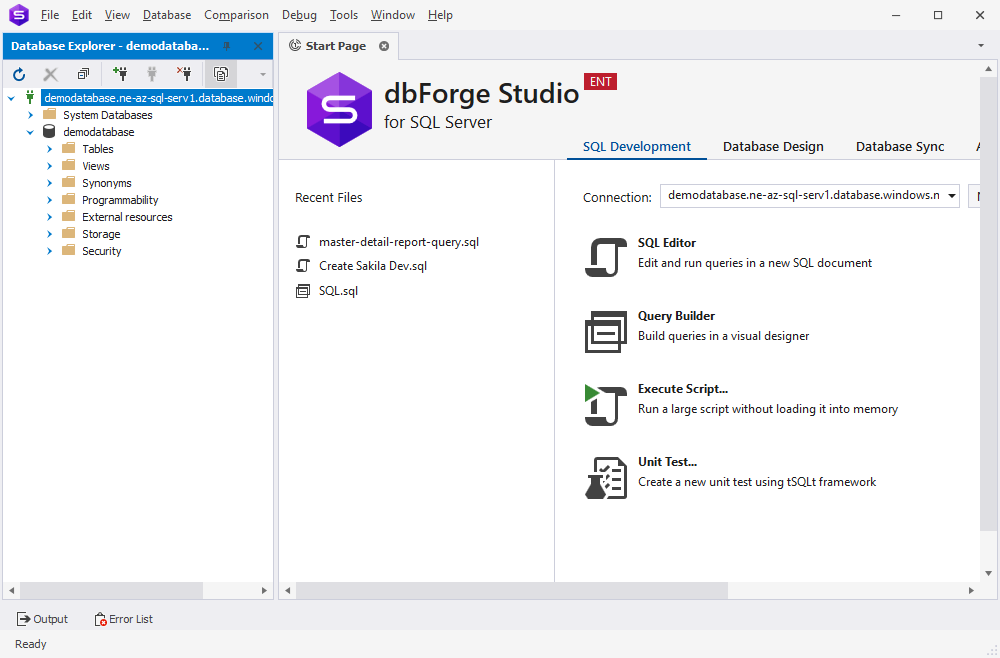Collapse the server connection node
The width and height of the screenshot is (1000, 658).
click(x=11, y=98)
